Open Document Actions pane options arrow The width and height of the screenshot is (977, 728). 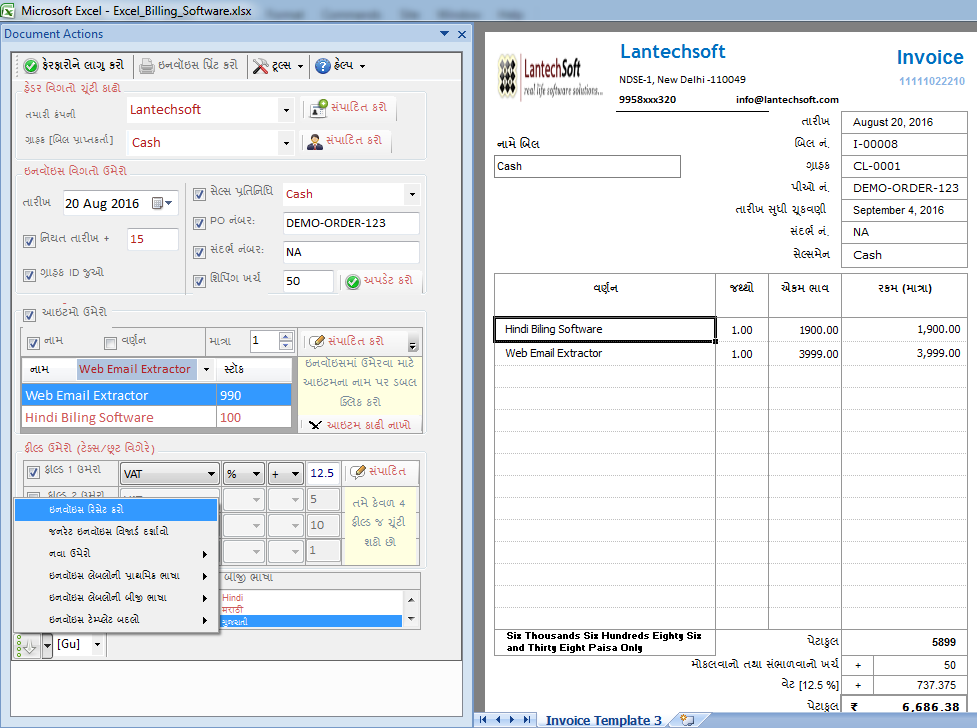[444, 34]
